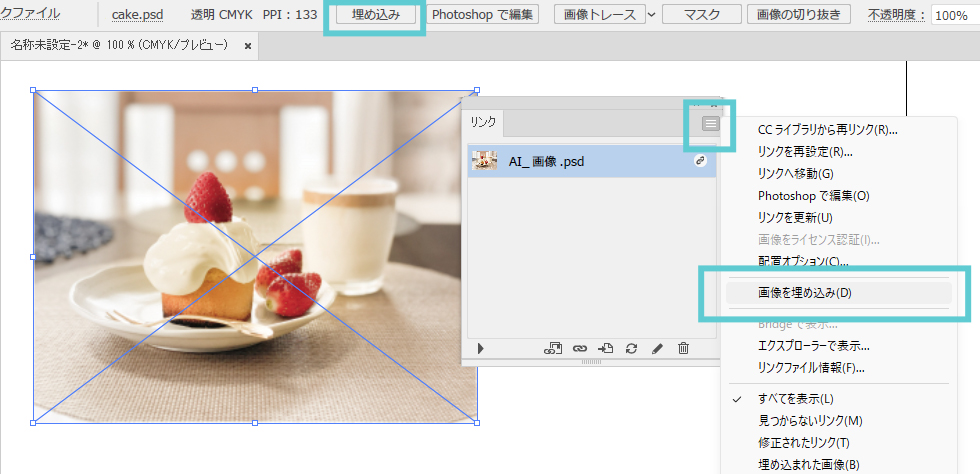Image resolution: width=980 pixels, height=474 pixels.
Task: Expand link info with the triangle arrow
Action: [x=481, y=348]
